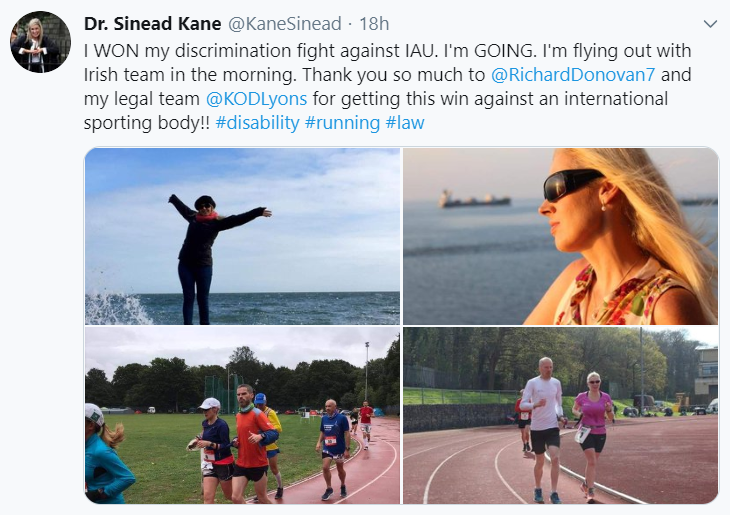Select the #law hashtag
This screenshot has width=730, height=515.
pos(405,123)
